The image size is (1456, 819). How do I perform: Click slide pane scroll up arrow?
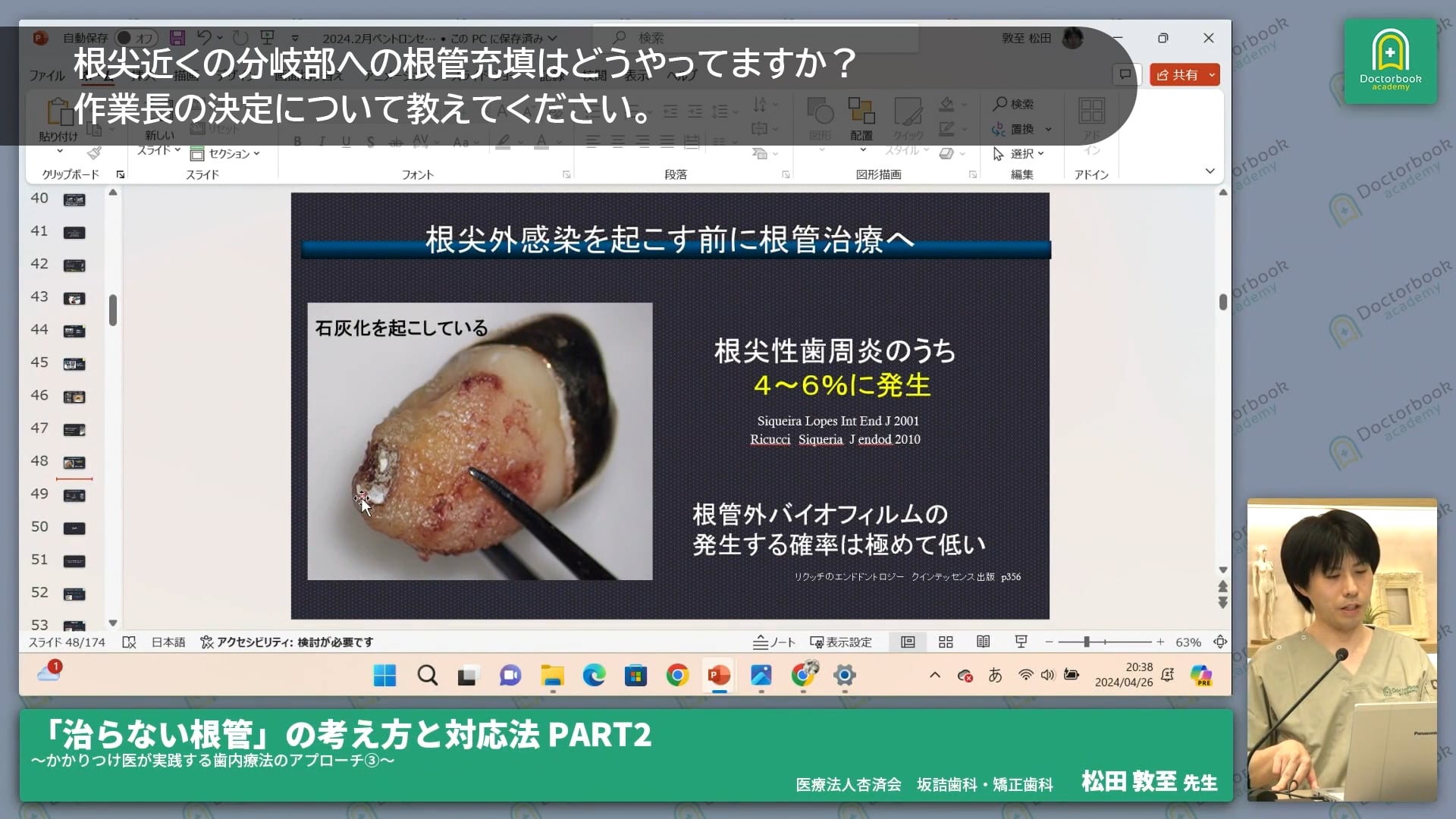pos(1222,193)
